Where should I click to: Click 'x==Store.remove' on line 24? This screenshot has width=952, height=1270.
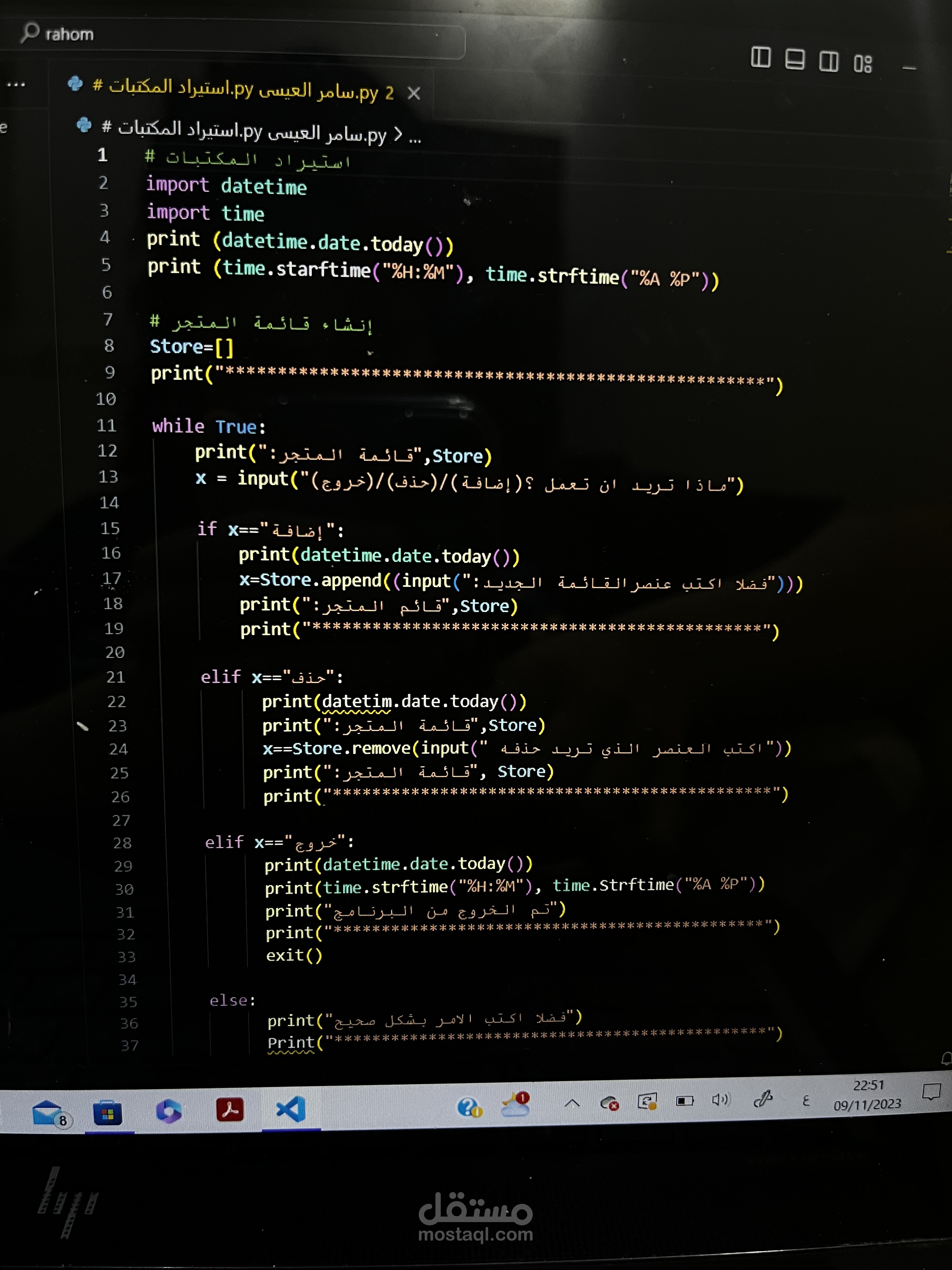click(337, 749)
